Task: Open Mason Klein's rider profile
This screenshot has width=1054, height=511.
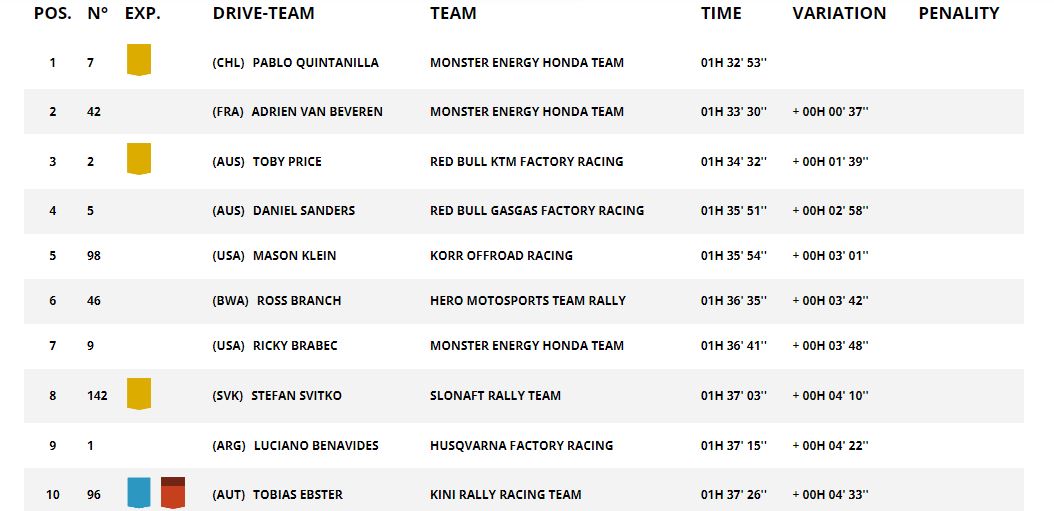Action: click(x=294, y=256)
